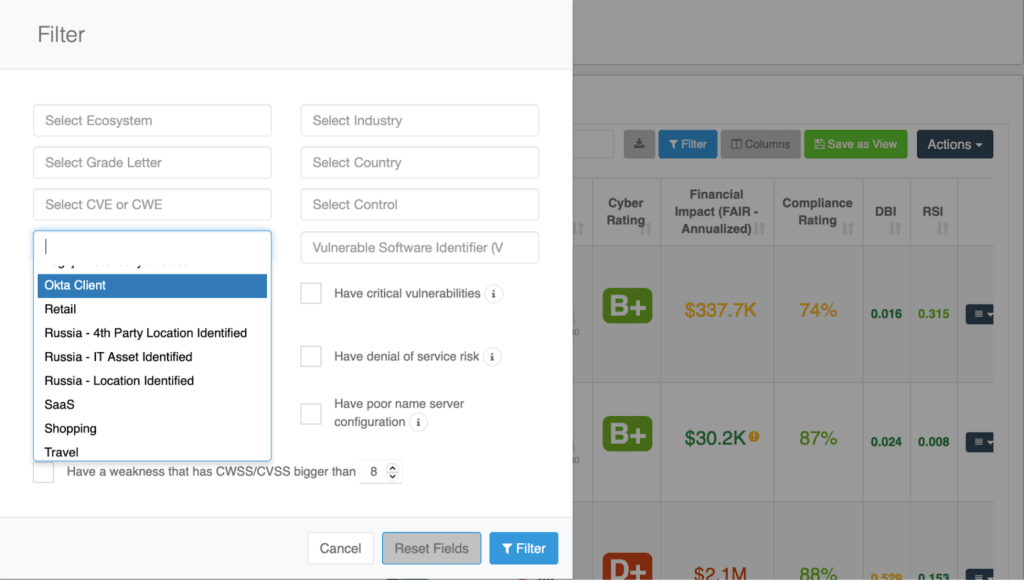1024x580 pixels.
Task: Sort by the DBI column arrows
Action: pyautogui.click(x=894, y=230)
